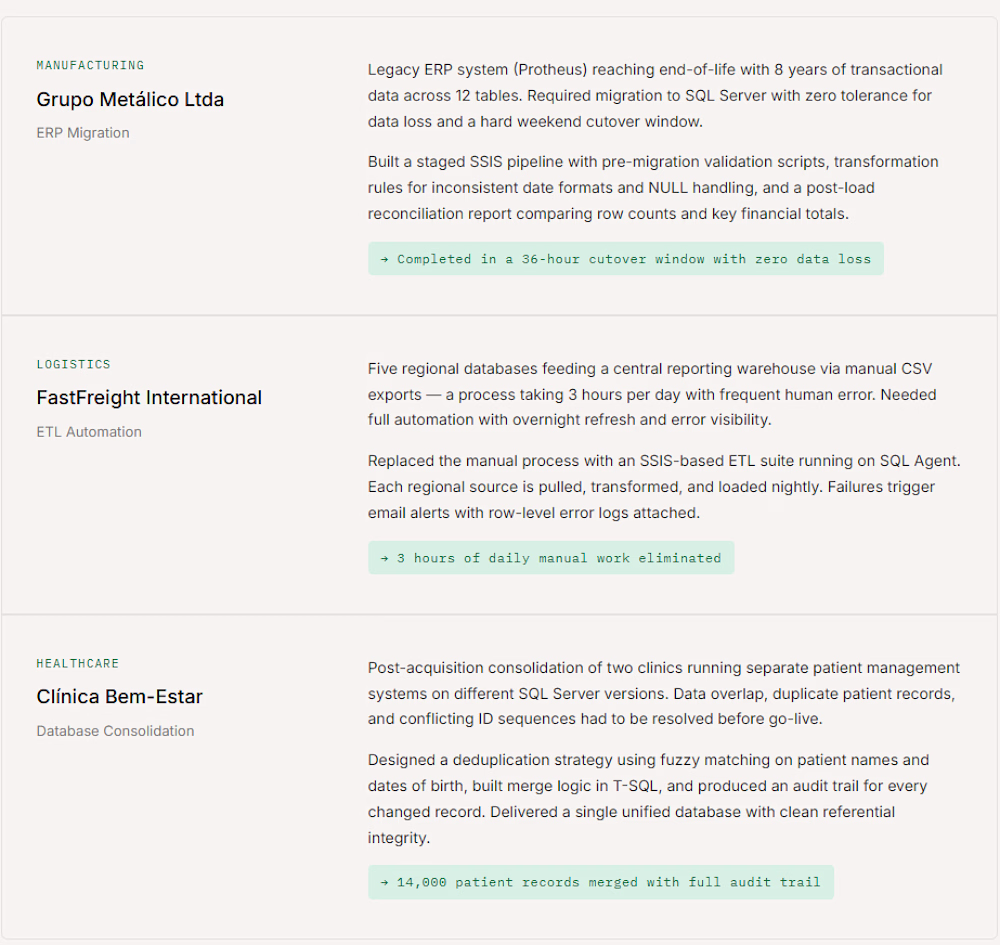Click the Database Consolidation subtitle
The image size is (1000, 945).
pyautogui.click(x=115, y=731)
